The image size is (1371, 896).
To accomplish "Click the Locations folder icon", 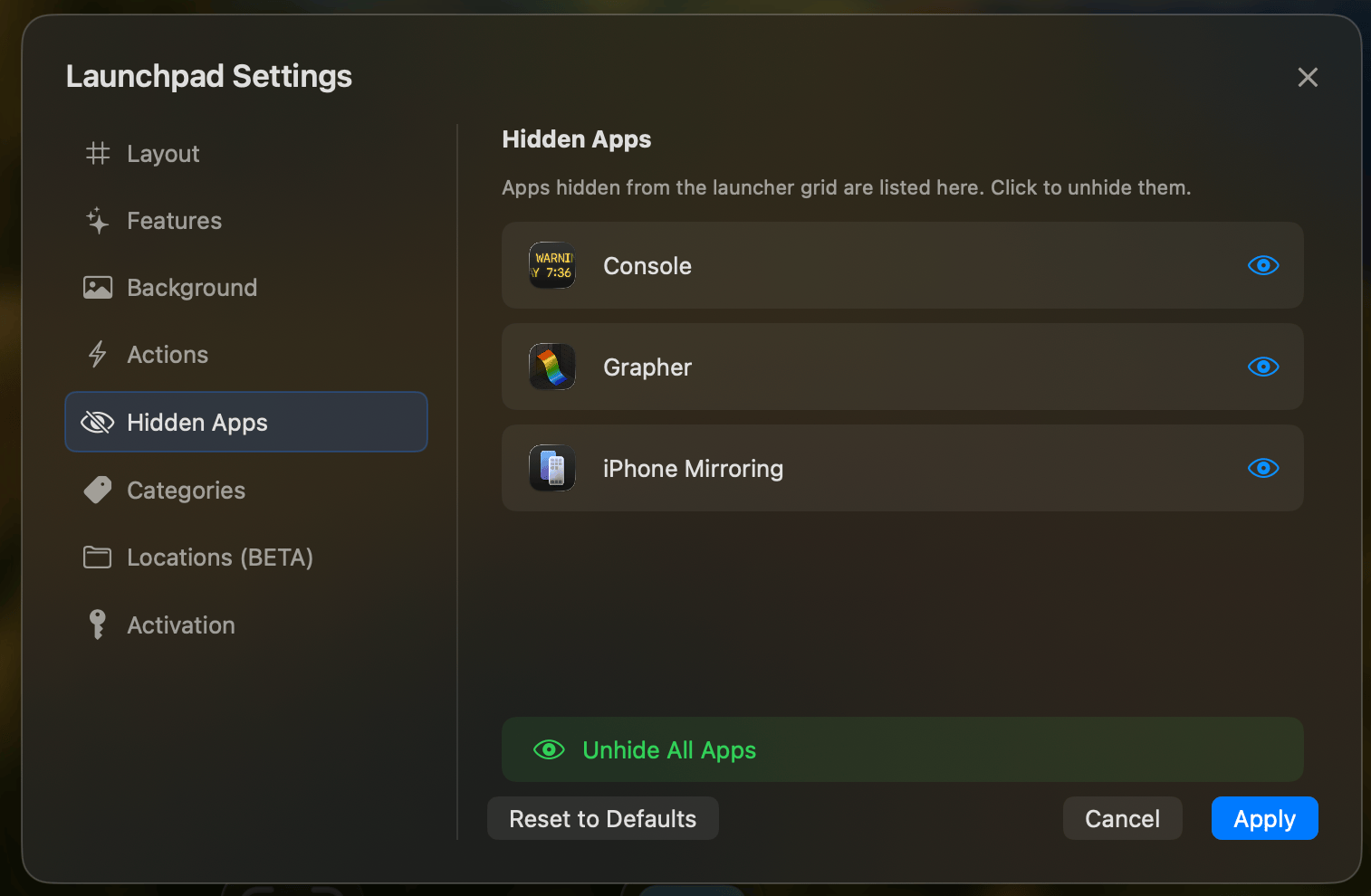I will click(x=97, y=558).
